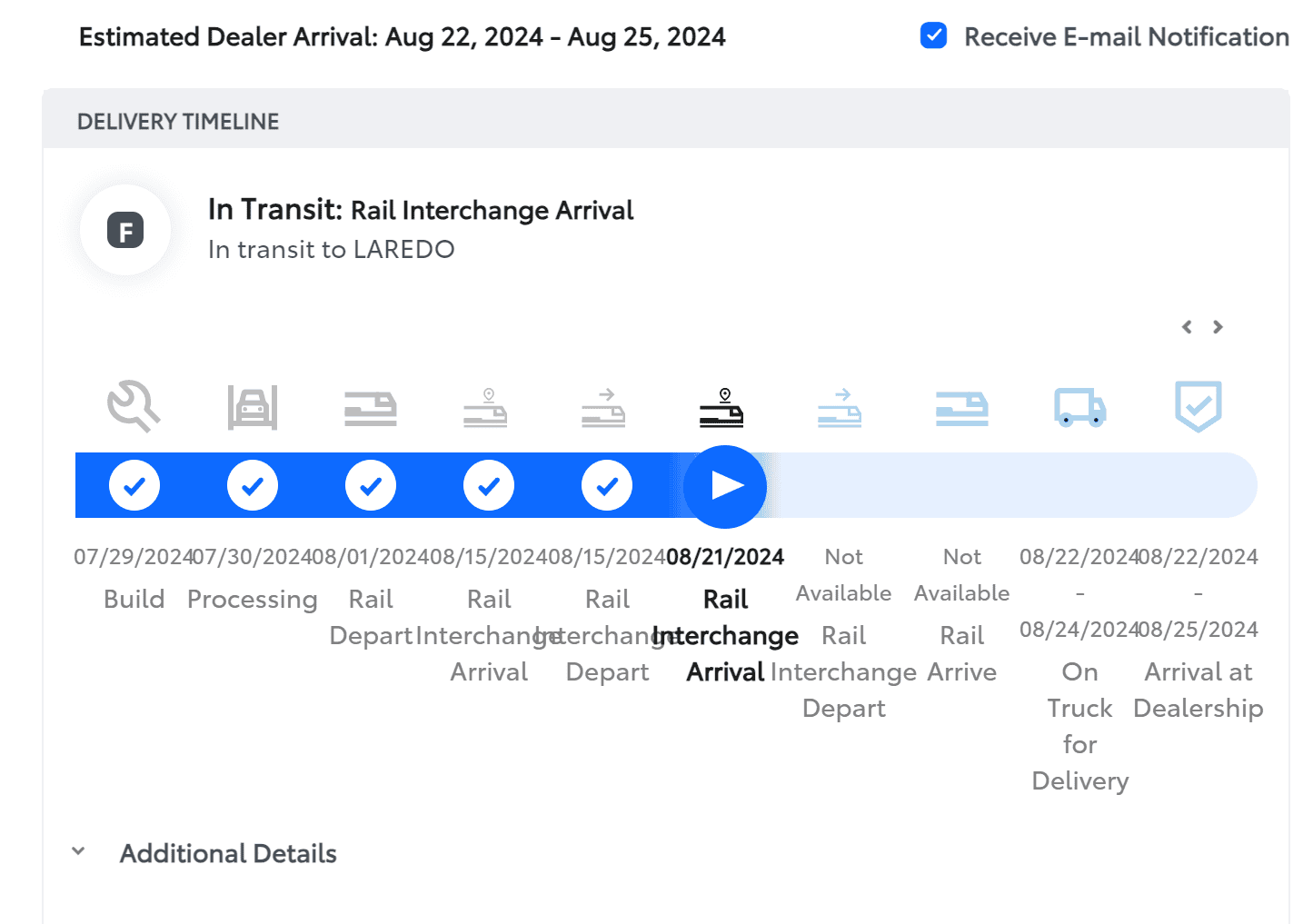Uncheck Receive E-mail Notification checkbox
Image resolution: width=1303 pixels, height=924 pixels.
click(933, 36)
